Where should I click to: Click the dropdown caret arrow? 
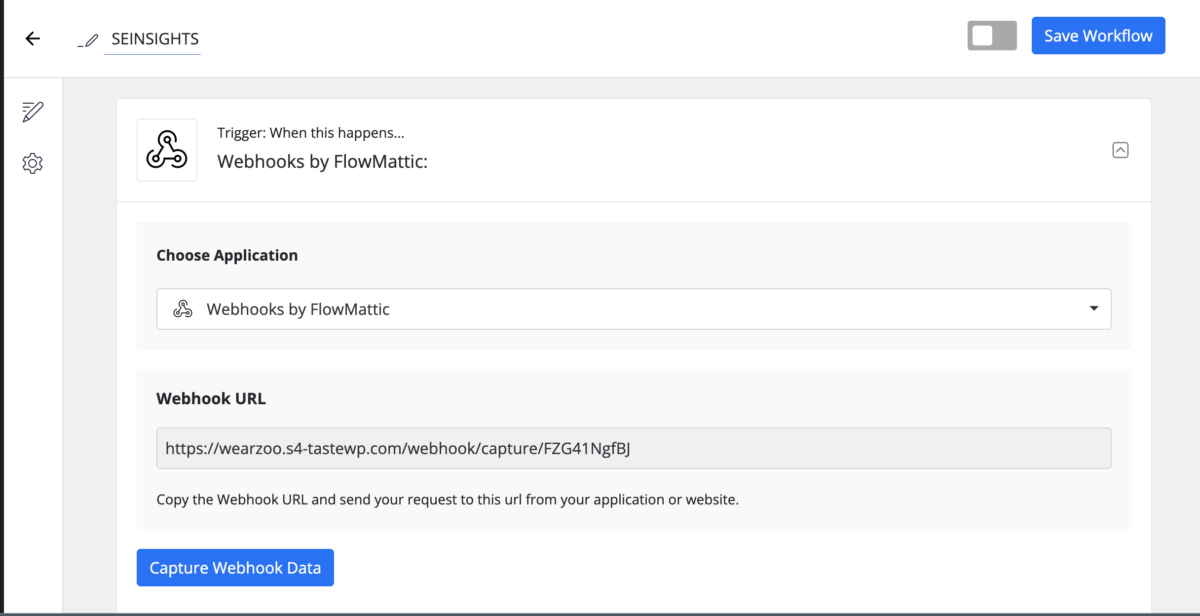pos(1093,309)
